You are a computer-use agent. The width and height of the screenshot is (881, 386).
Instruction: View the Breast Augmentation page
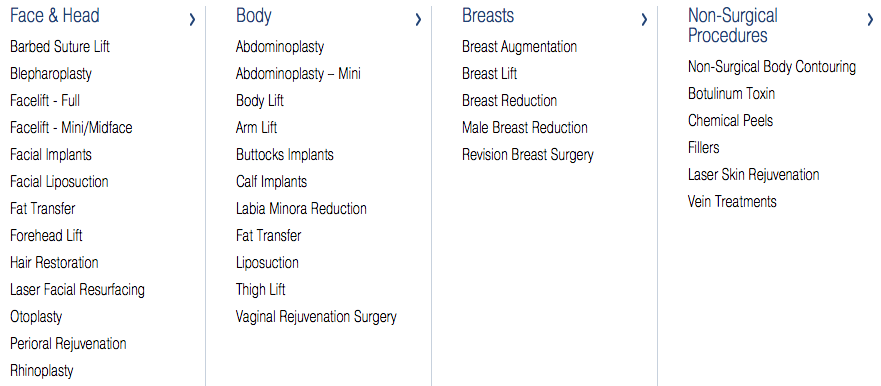pyautogui.click(x=519, y=47)
